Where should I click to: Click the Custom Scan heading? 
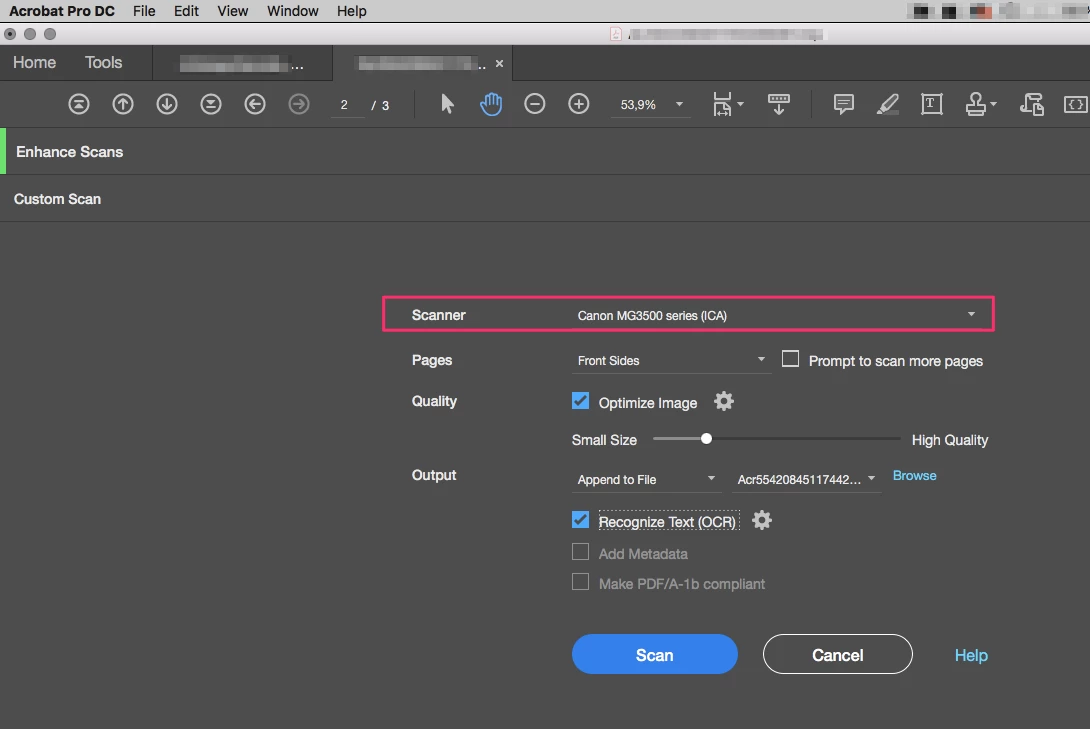point(58,199)
